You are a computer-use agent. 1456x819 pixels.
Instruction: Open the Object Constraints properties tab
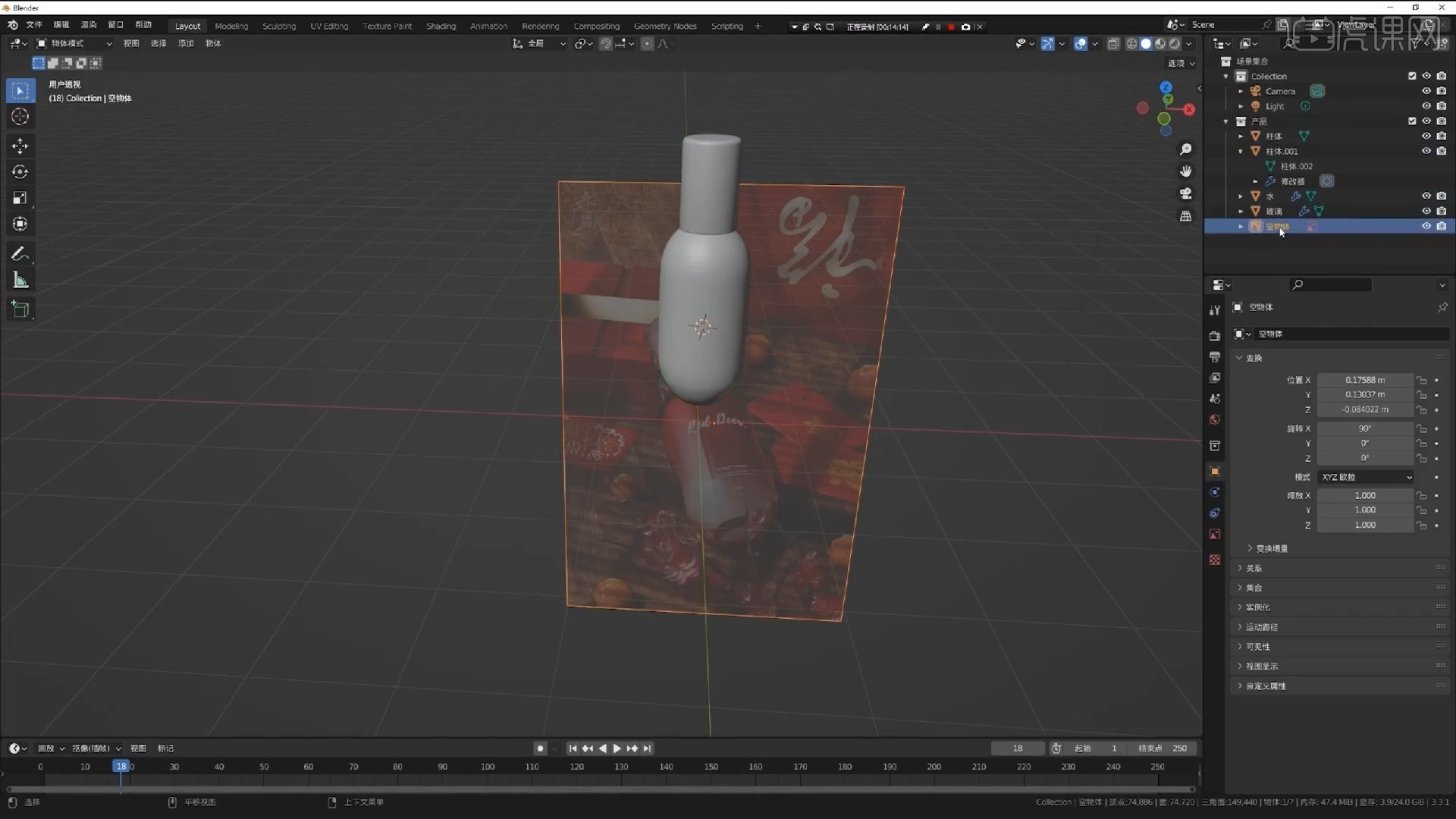(x=1215, y=513)
